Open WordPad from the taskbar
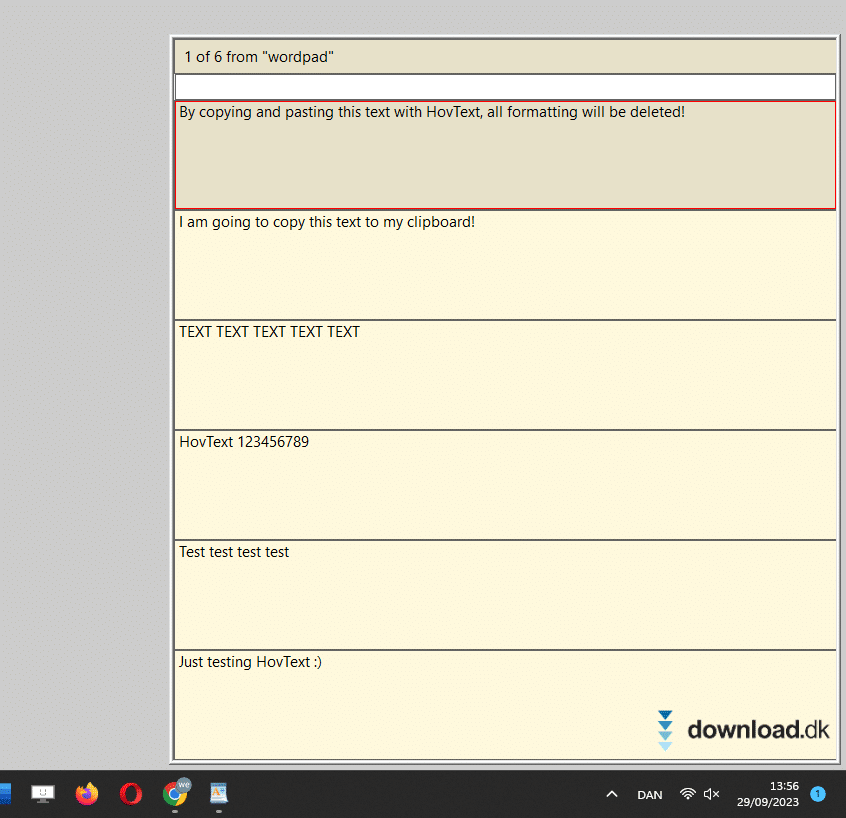 coord(219,794)
